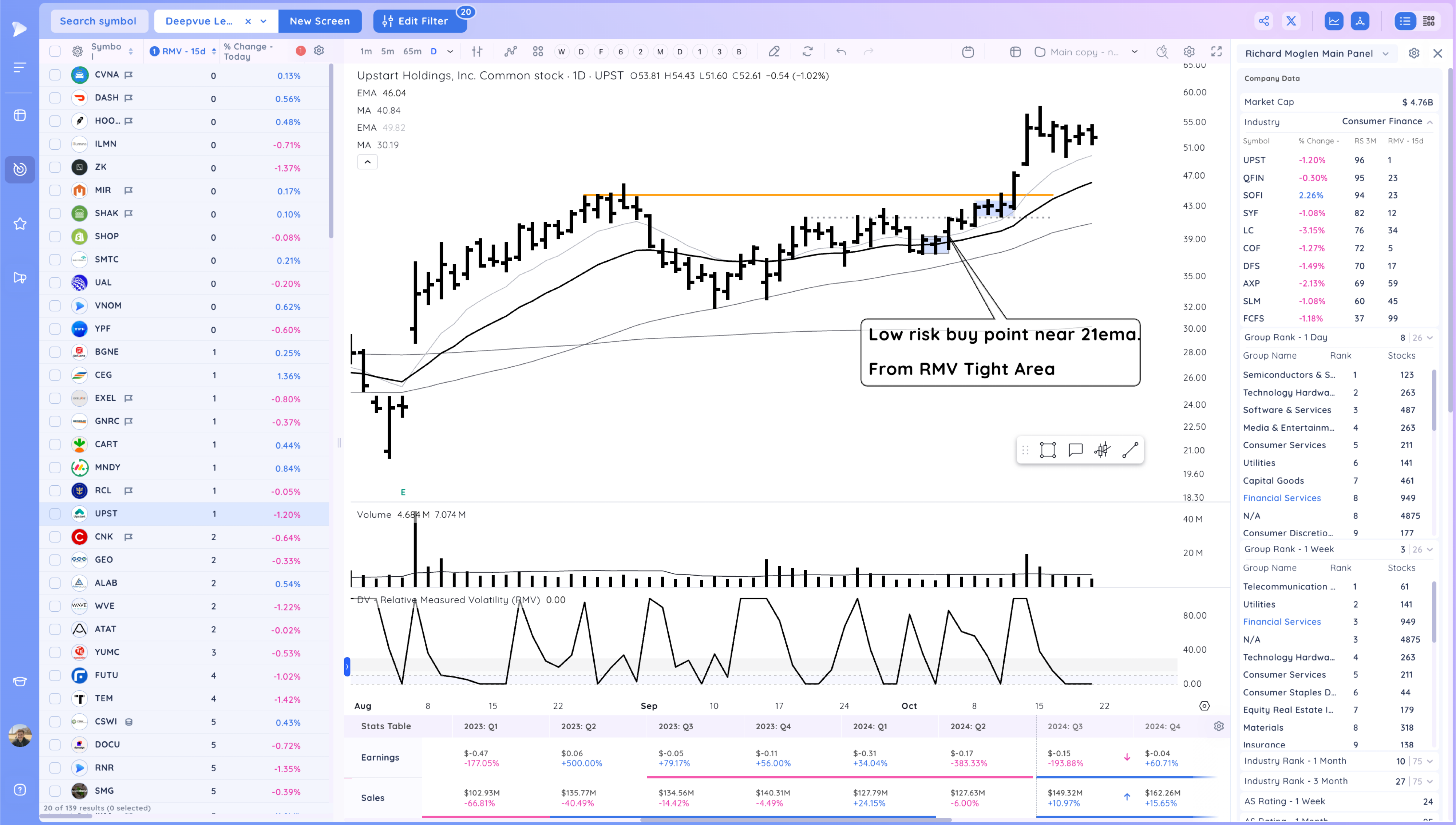Click the Search symbol field

(99, 21)
